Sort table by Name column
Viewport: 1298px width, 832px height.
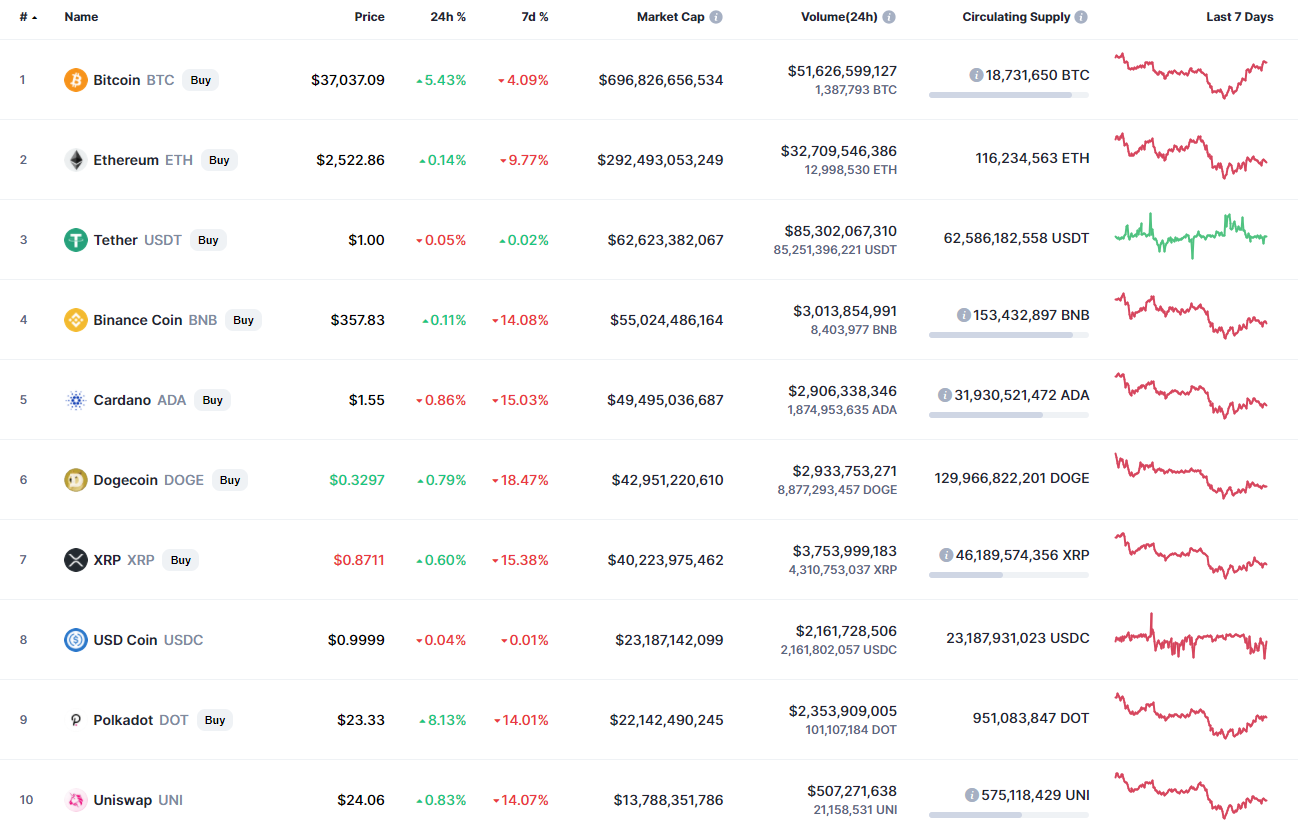tap(81, 17)
